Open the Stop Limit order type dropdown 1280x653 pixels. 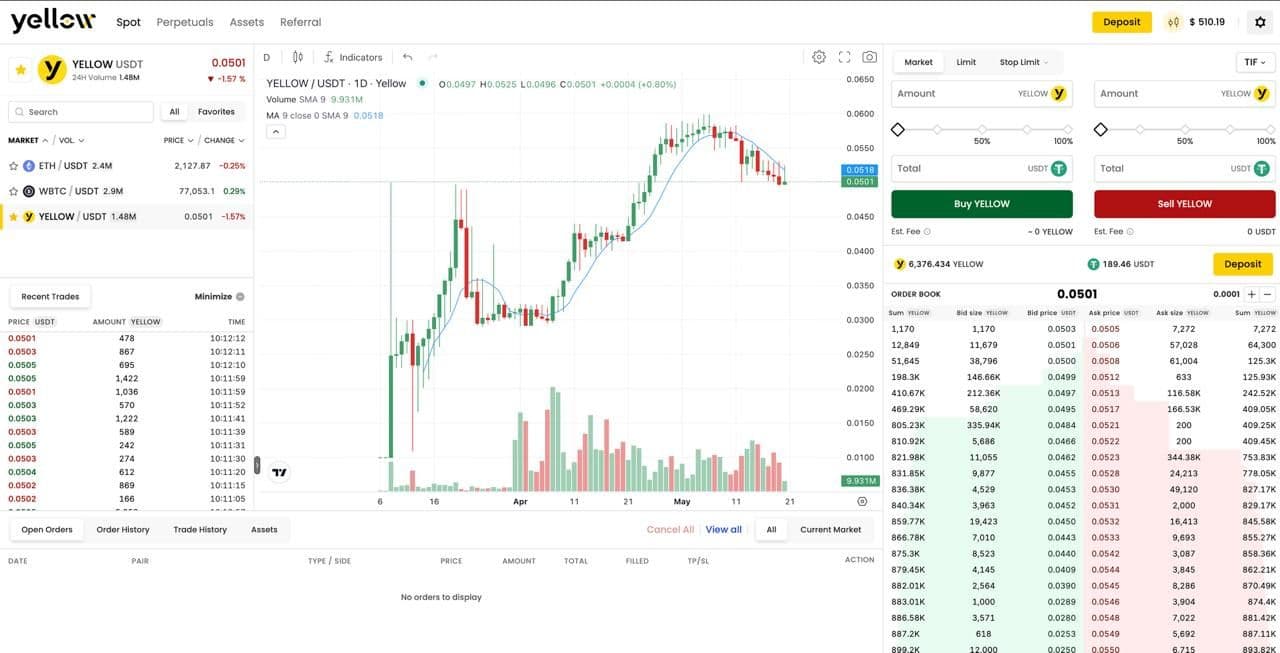1024,62
